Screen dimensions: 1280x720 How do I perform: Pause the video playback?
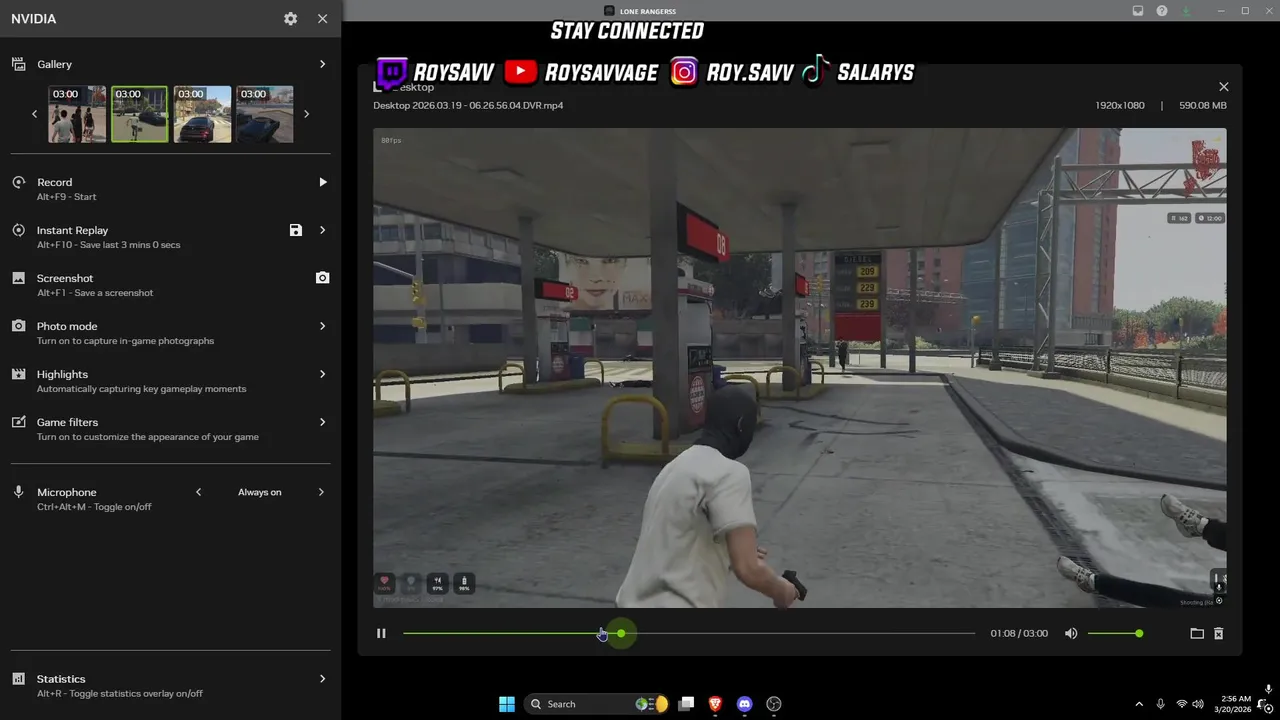click(381, 633)
